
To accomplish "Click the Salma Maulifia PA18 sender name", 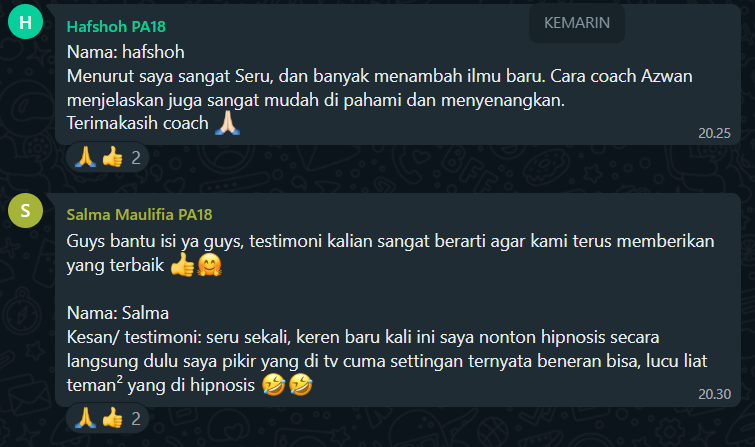I will coord(139,215).
